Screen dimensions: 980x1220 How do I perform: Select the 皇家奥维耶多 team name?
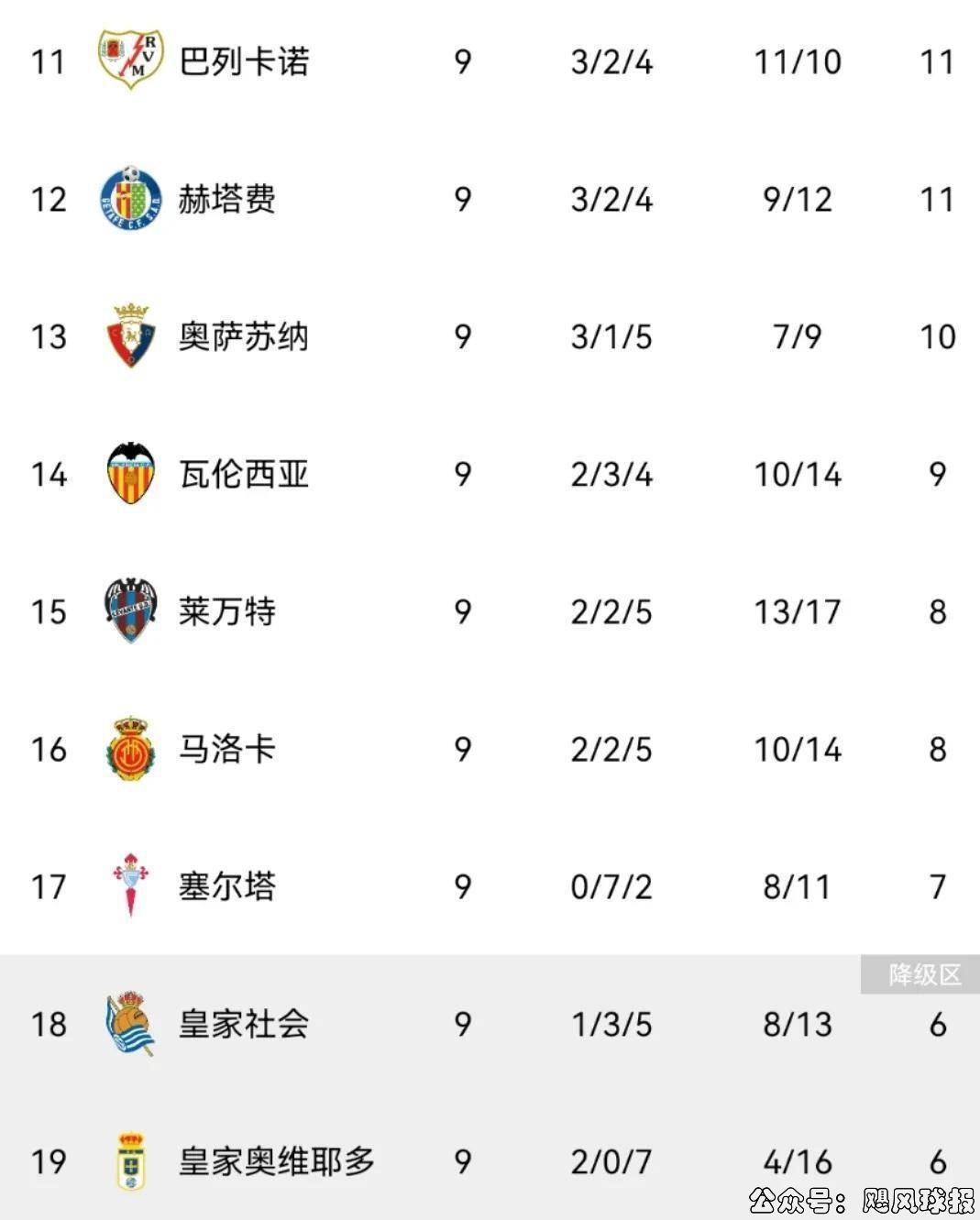coord(277,1161)
